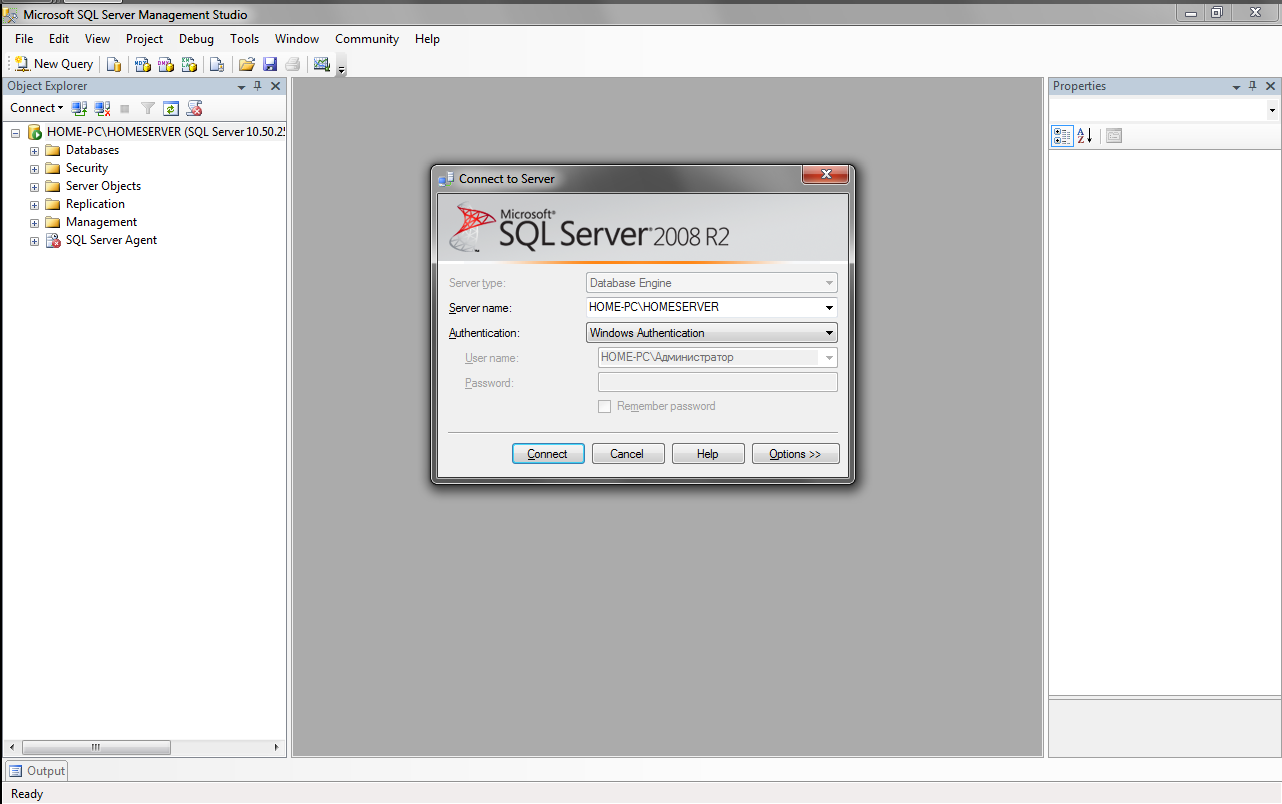Viewport: 1282px width, 804px height.
Task: Click the Object Explorer Details script icon
Action: [195, 108]
